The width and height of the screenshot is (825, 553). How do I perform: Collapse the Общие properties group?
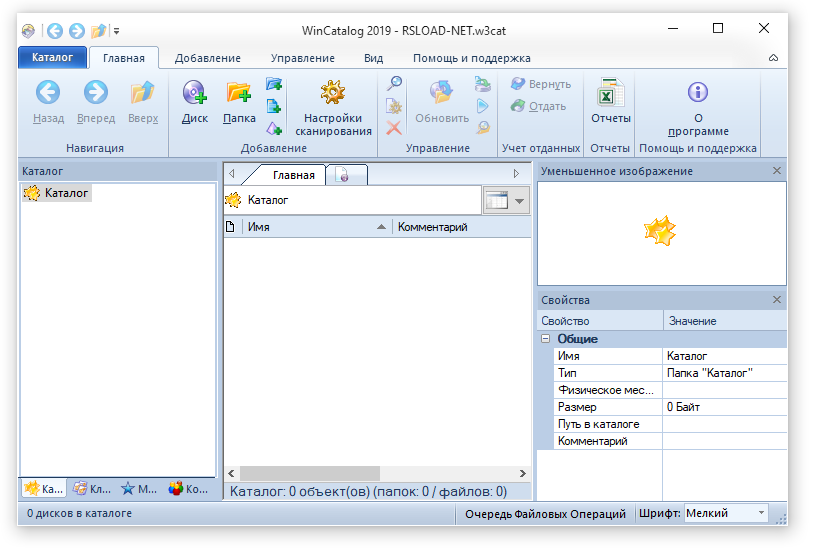coord(546,339)
